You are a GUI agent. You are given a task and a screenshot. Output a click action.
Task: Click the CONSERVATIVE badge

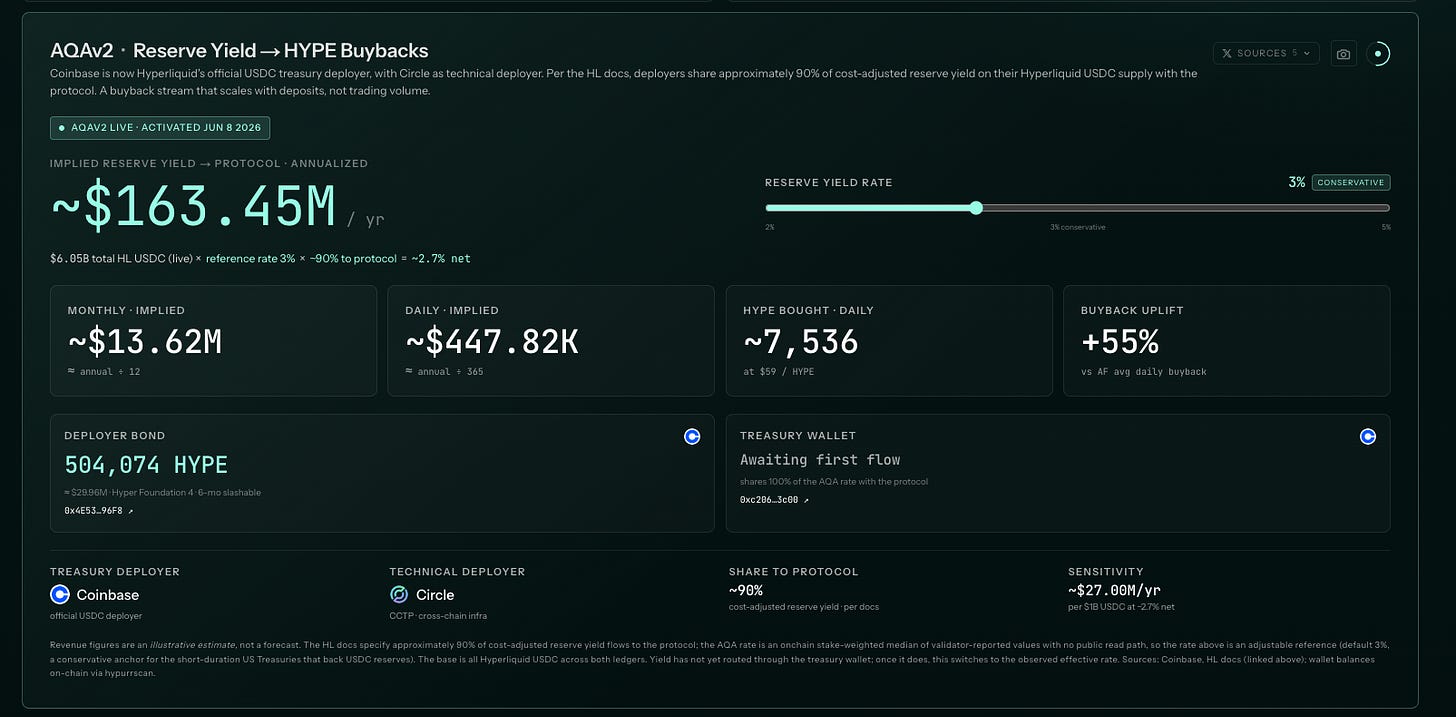[1351, 183]
